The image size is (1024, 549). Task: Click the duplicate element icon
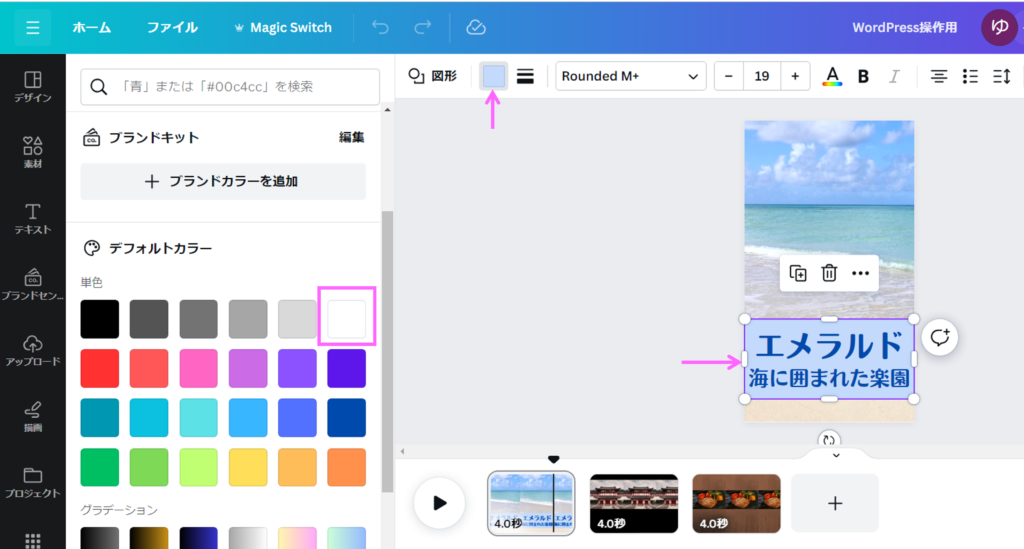click(x=798, y=273)
